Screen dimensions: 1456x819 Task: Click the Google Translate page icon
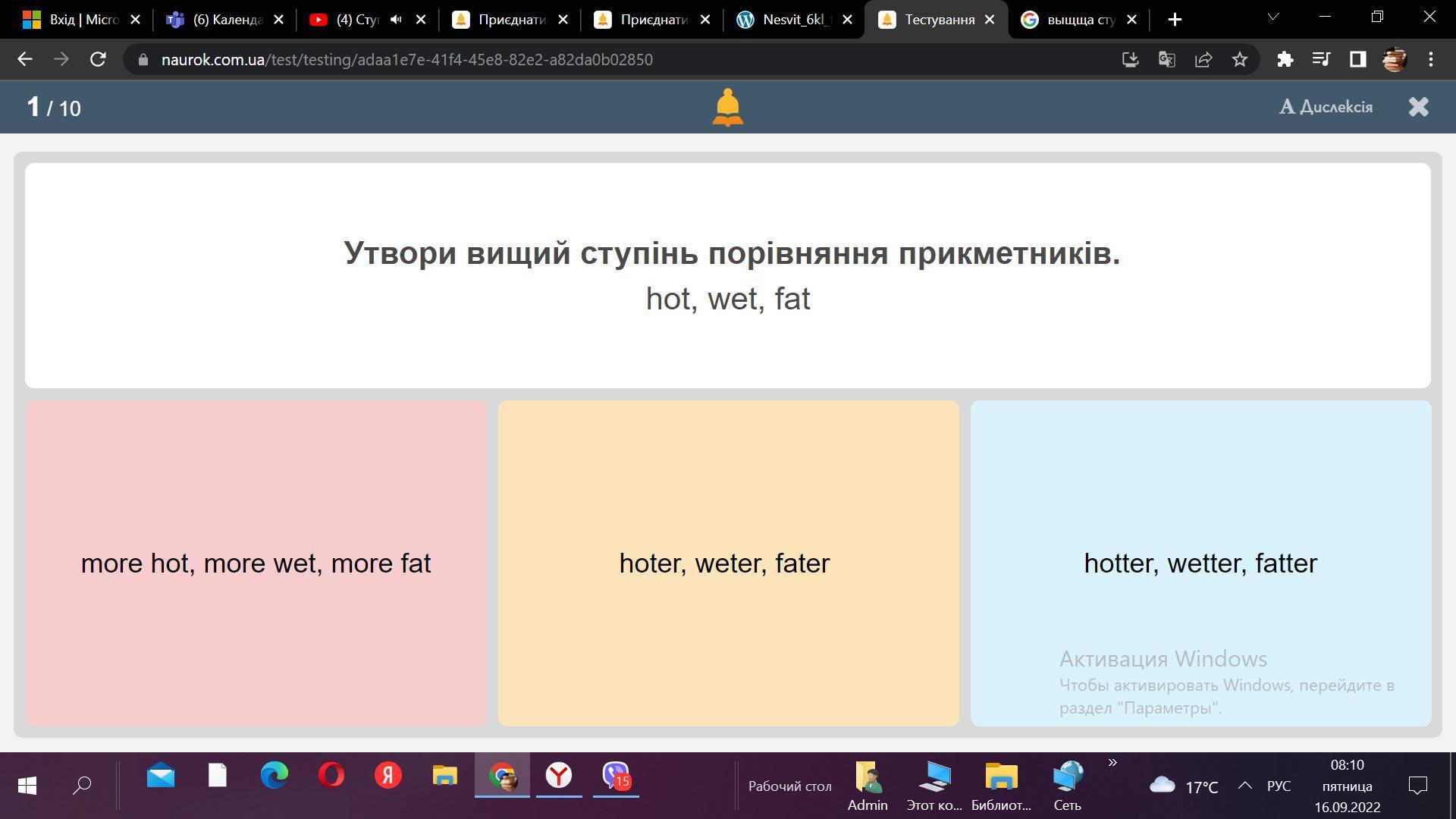pyautogui.click(x=1167, y=60)
